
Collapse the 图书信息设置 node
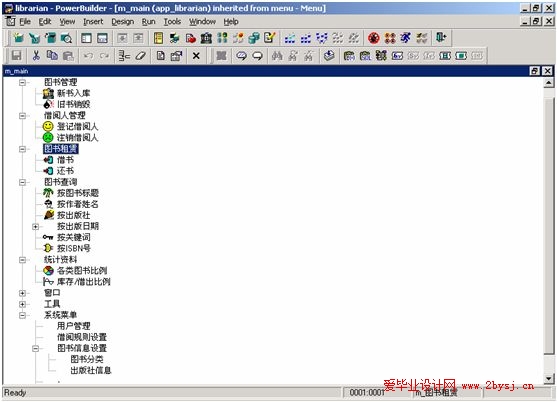36,348
